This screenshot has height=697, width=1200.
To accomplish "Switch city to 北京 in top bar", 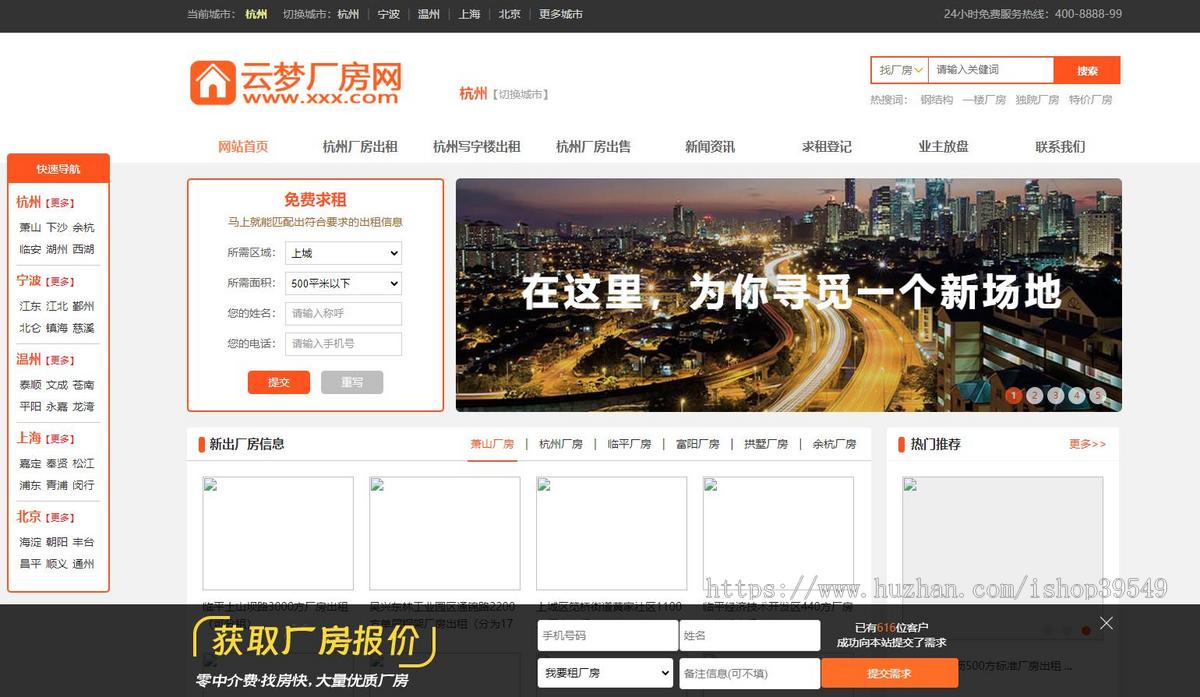I will click(x=510, y=14).
